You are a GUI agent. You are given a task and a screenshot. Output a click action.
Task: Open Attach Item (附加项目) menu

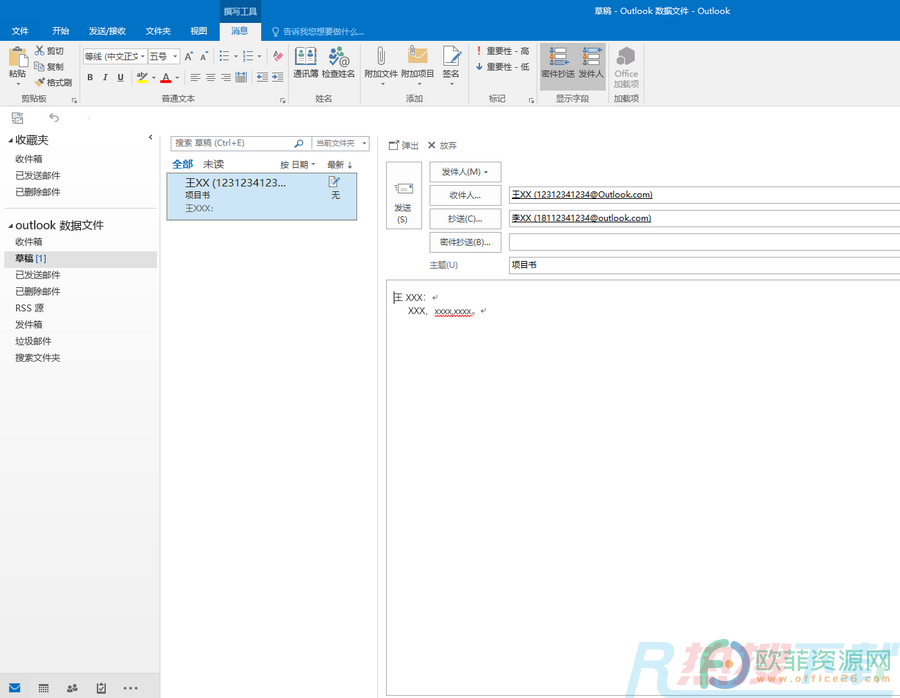click(418, 65)
